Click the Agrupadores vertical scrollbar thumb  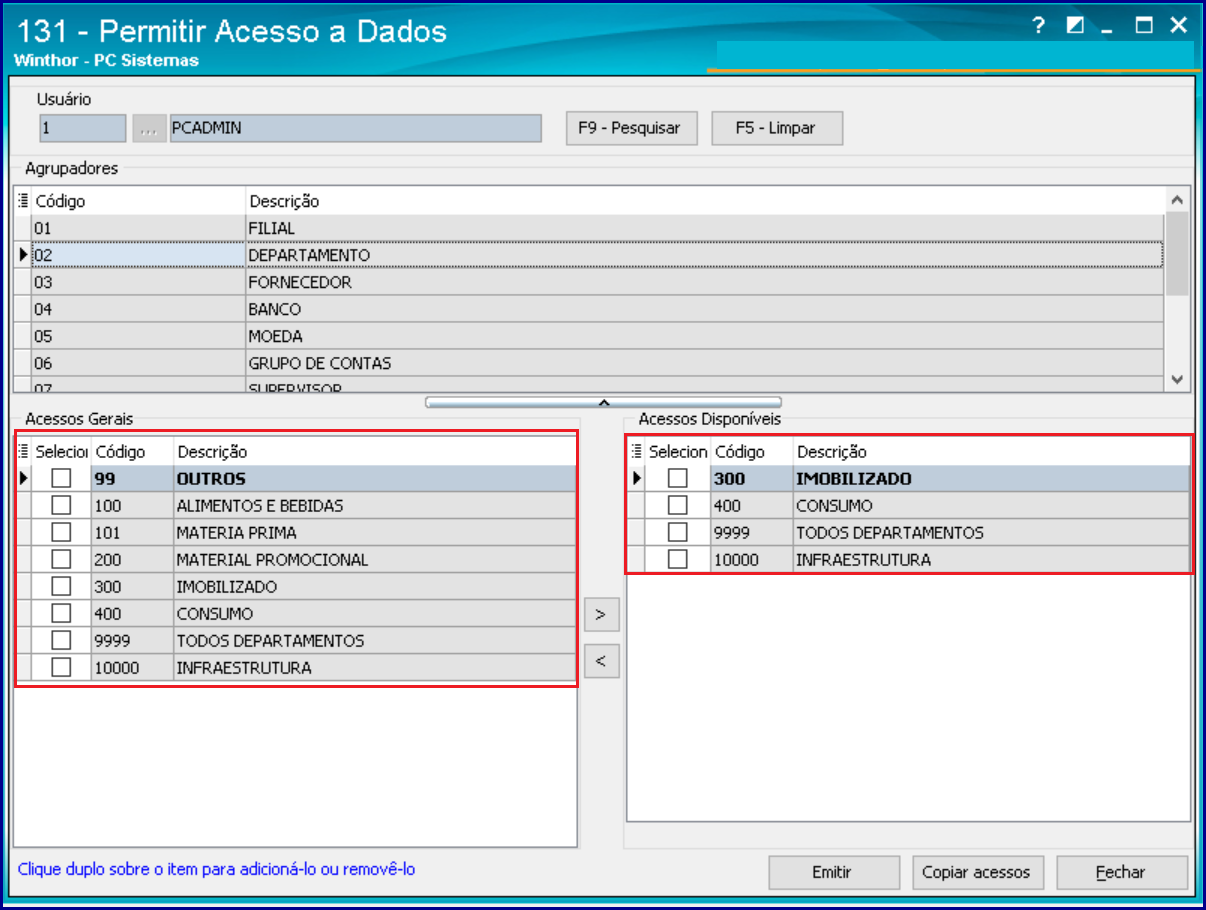click(x=1177, y=254)
